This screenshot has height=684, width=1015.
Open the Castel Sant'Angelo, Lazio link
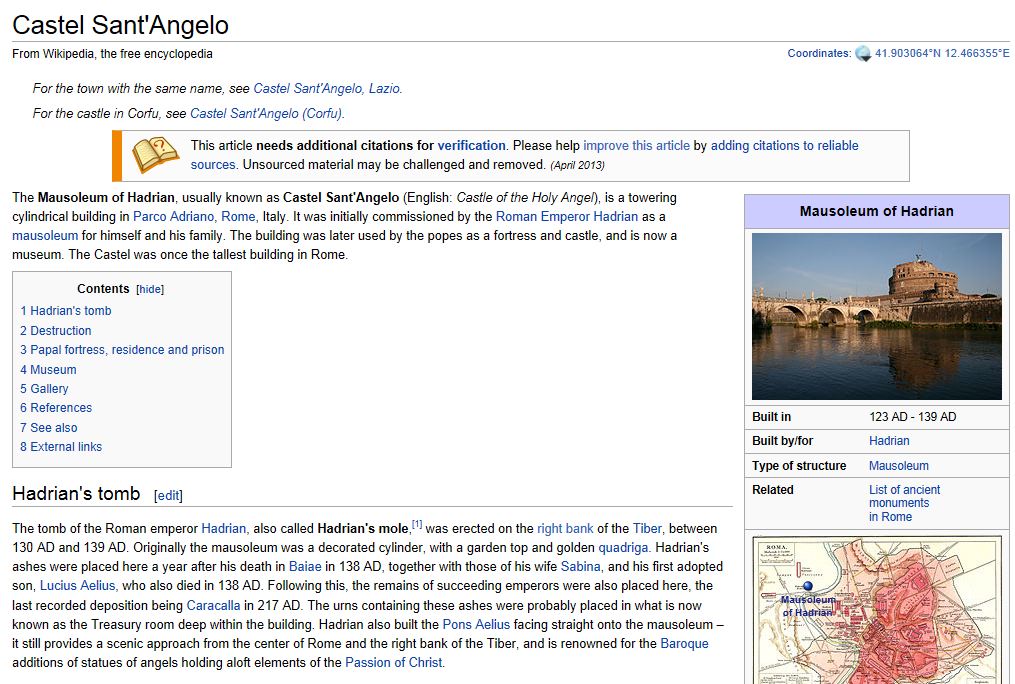click(x=328, y=89)
